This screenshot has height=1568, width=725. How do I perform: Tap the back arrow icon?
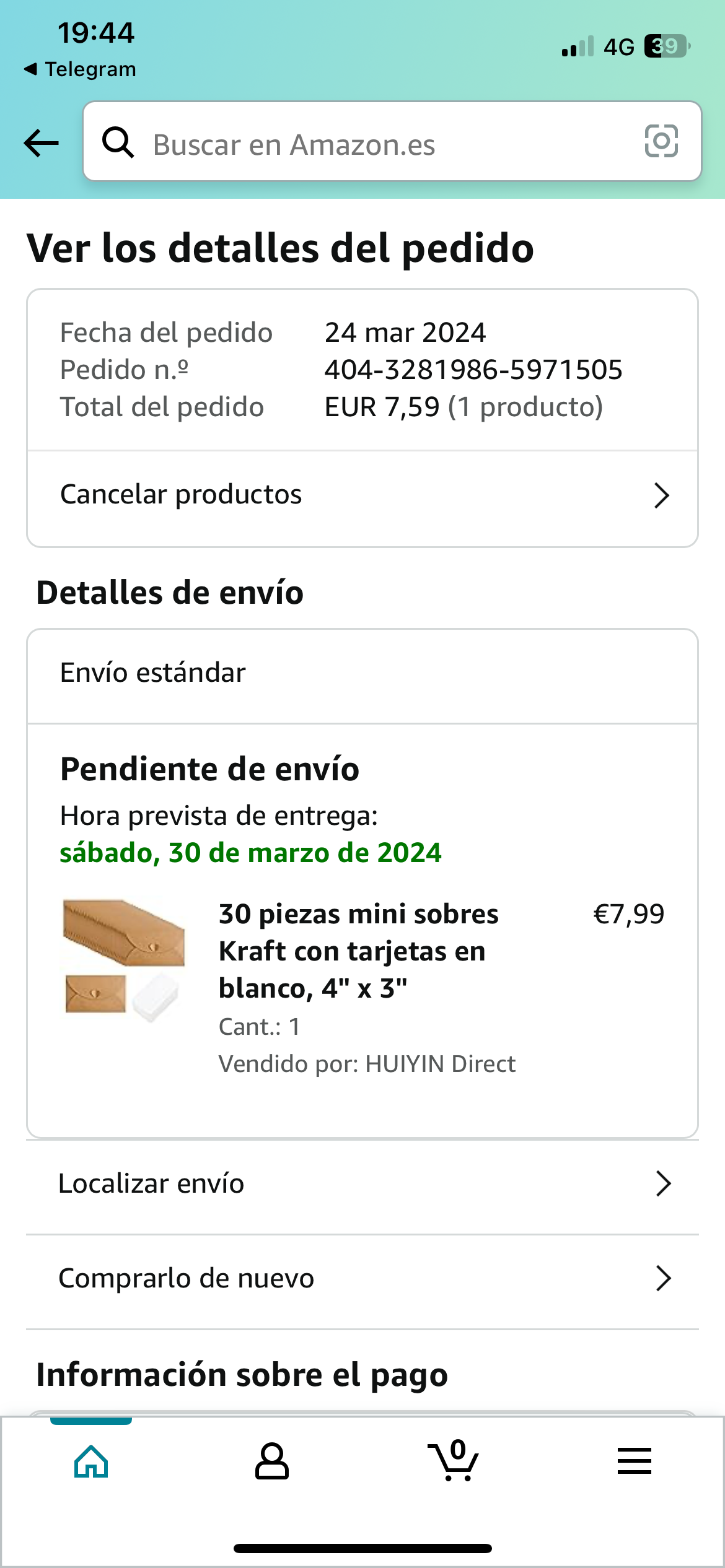42,143
